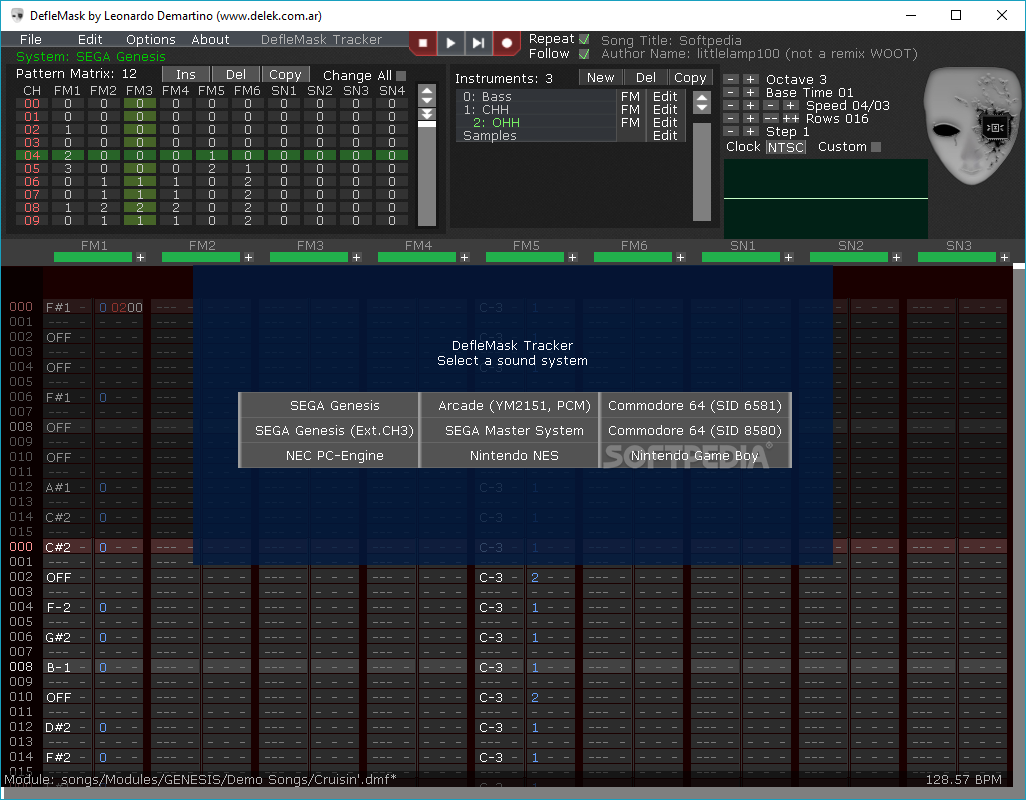The width and height of the screenshot is (1026, 800).
Task: Expand SN1 channel columns with plus icon
Action: coord(788,258)
